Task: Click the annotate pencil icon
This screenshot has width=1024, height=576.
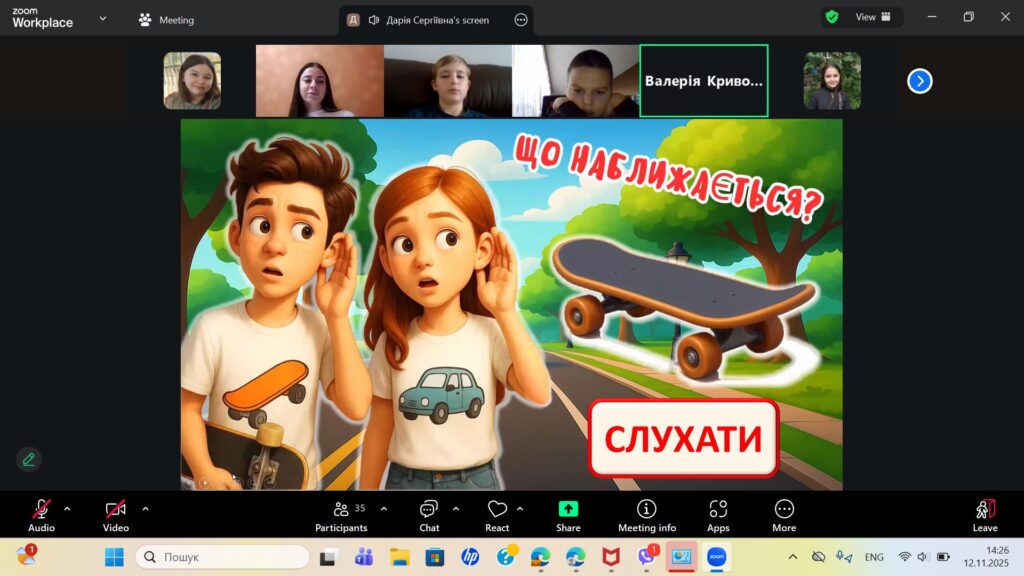Action: click(x=29, y=459)
